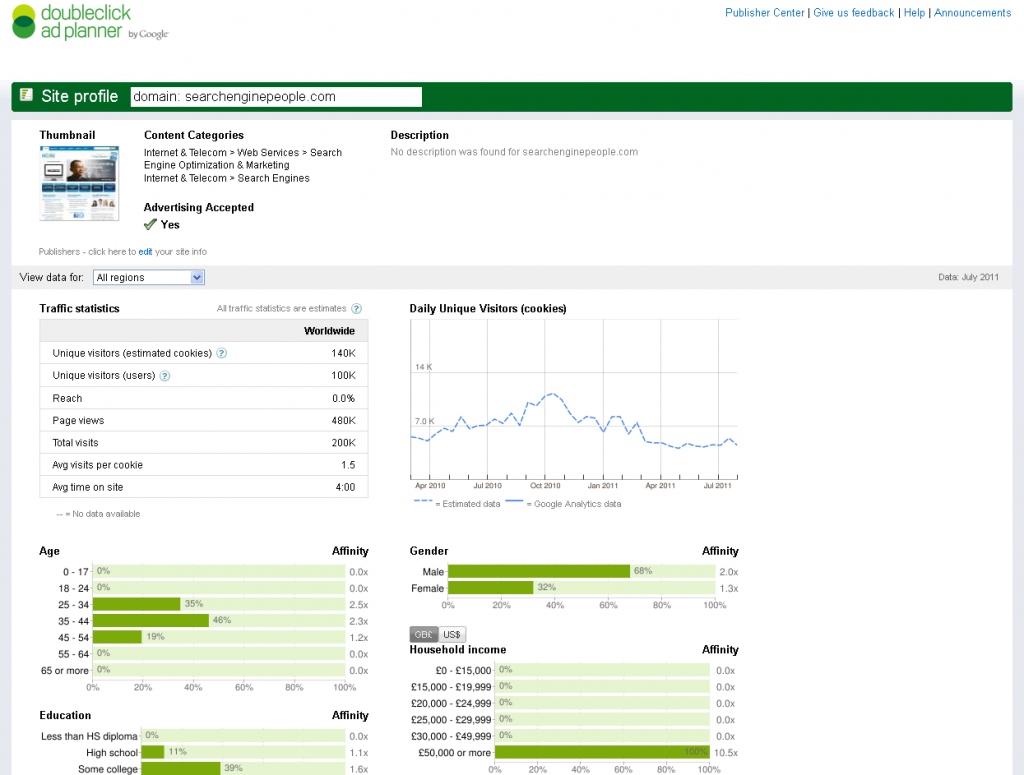Switch household income currency to GB£
Viewport: 1024px width, 775px height.
[423, 635]
